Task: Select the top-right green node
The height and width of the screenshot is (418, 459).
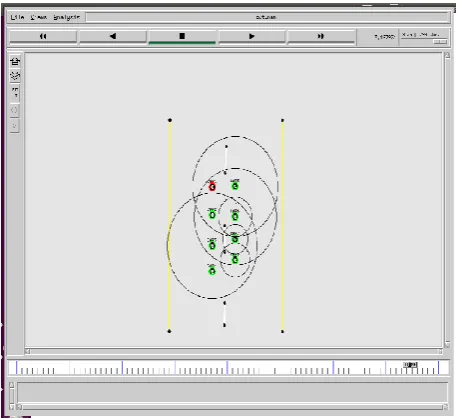Action: tap(235, 186)
